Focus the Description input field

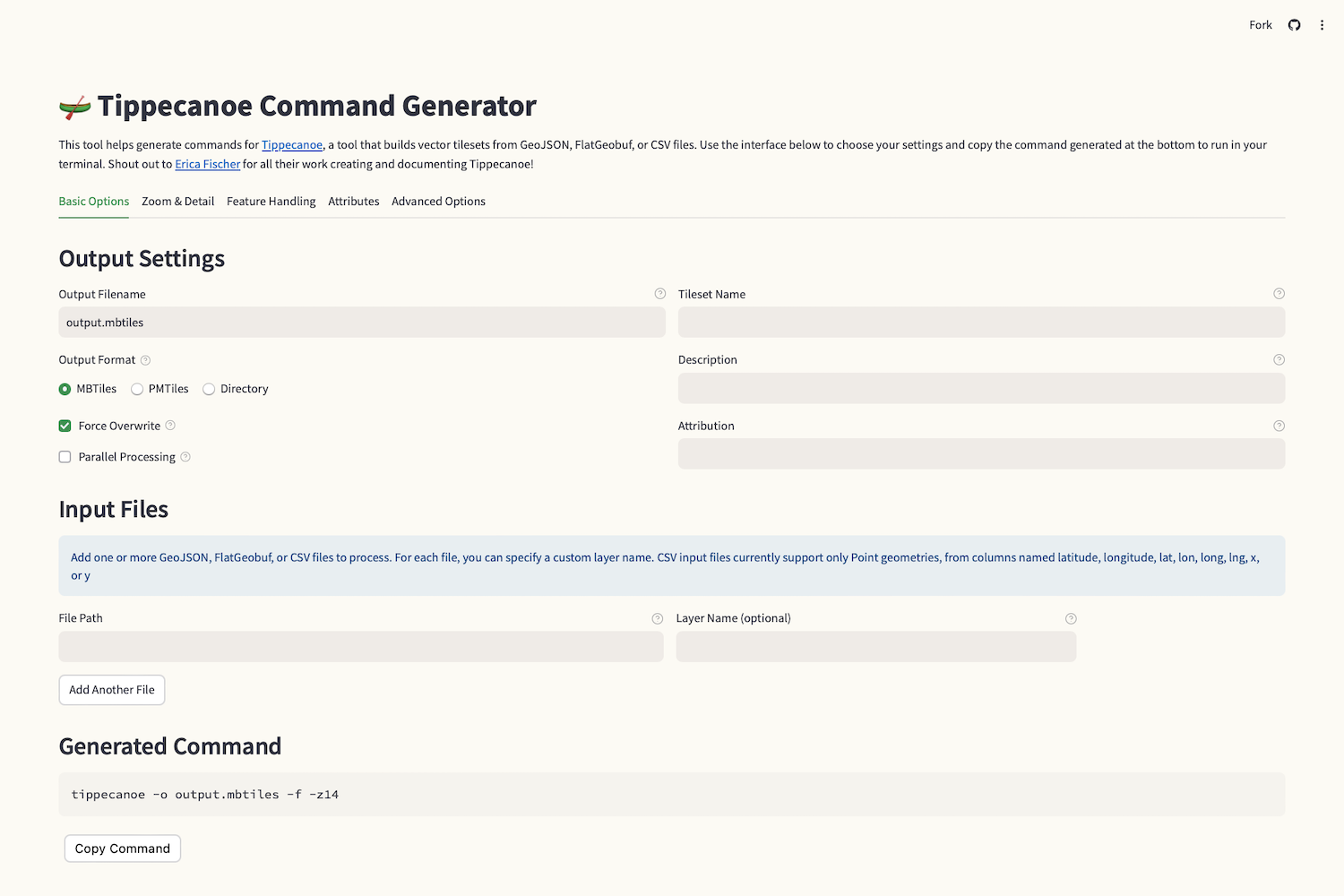(981, 388)
